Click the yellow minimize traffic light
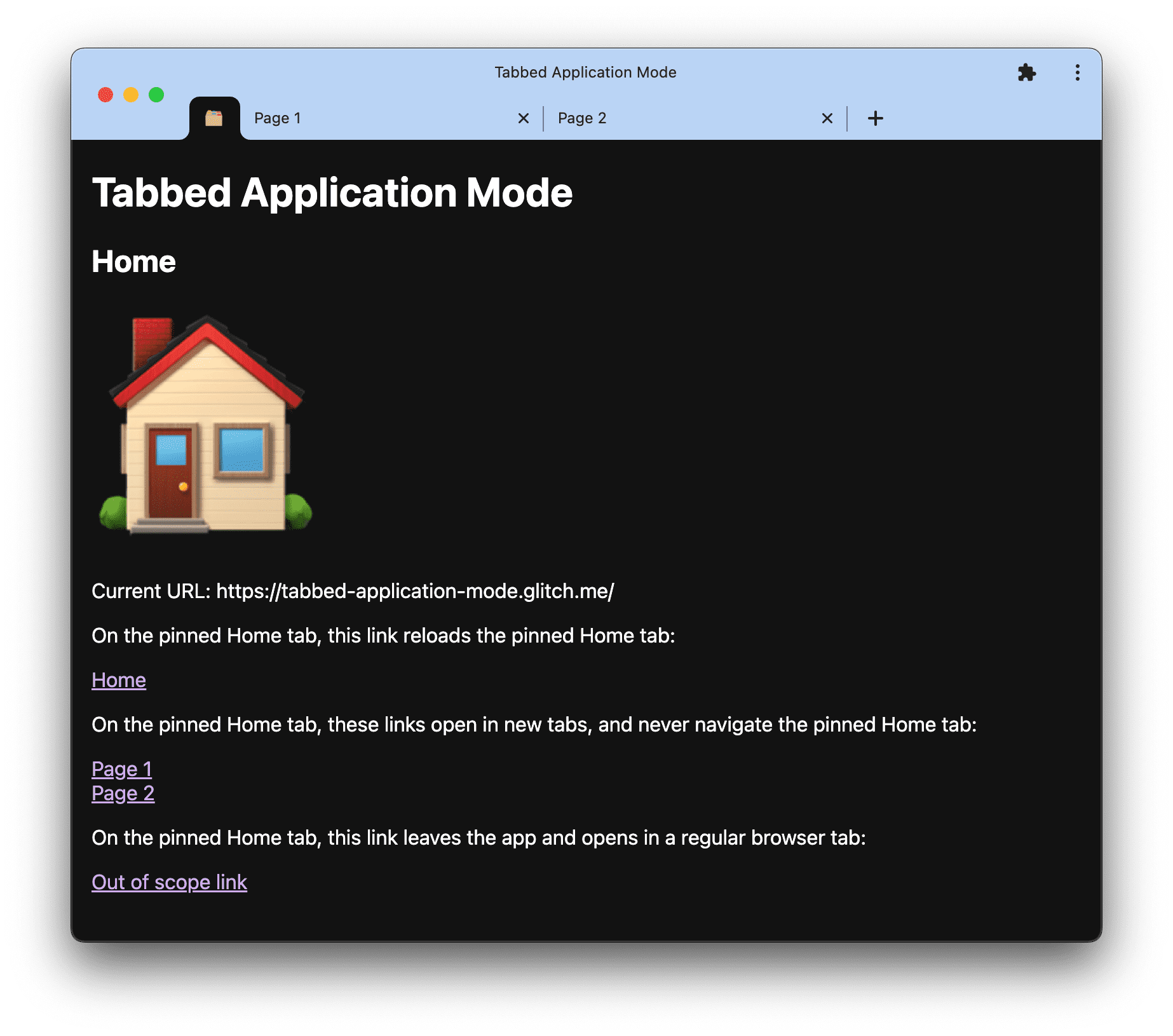Screen dimensions: 1173x1036 [130, 94]
